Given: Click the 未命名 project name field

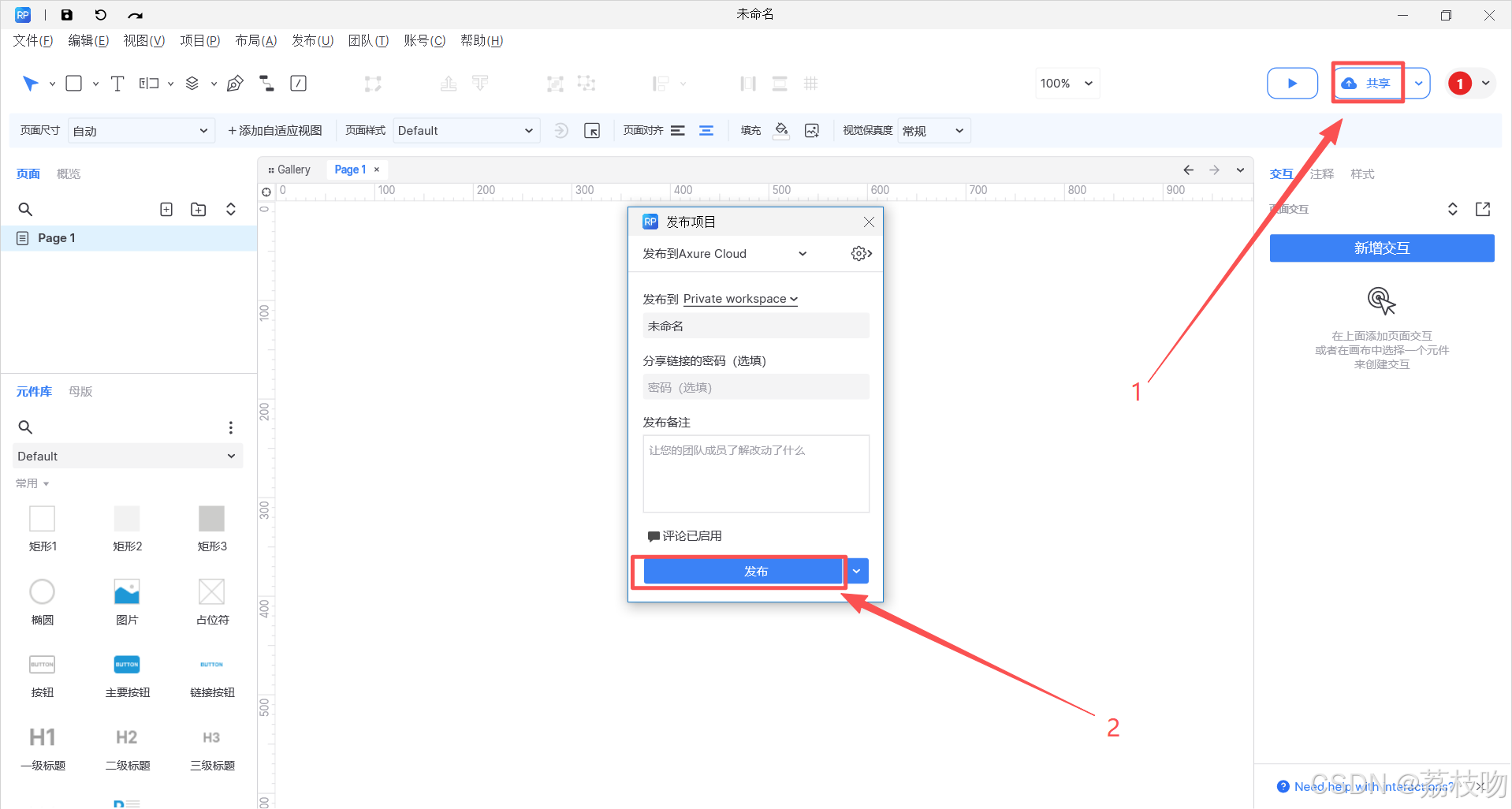Looking at the screenshot, I should [756, 326].
